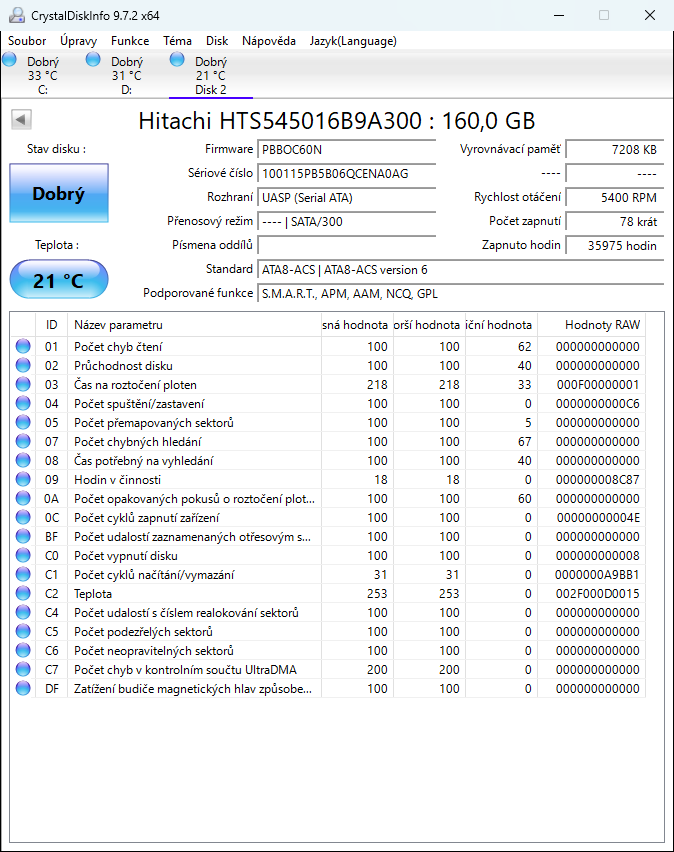This screenshot has height=852, width=674.
Task: Click the CrystalDiskInfo app icon in title bar
Action: pyautogui.click(x=17, y=15)
